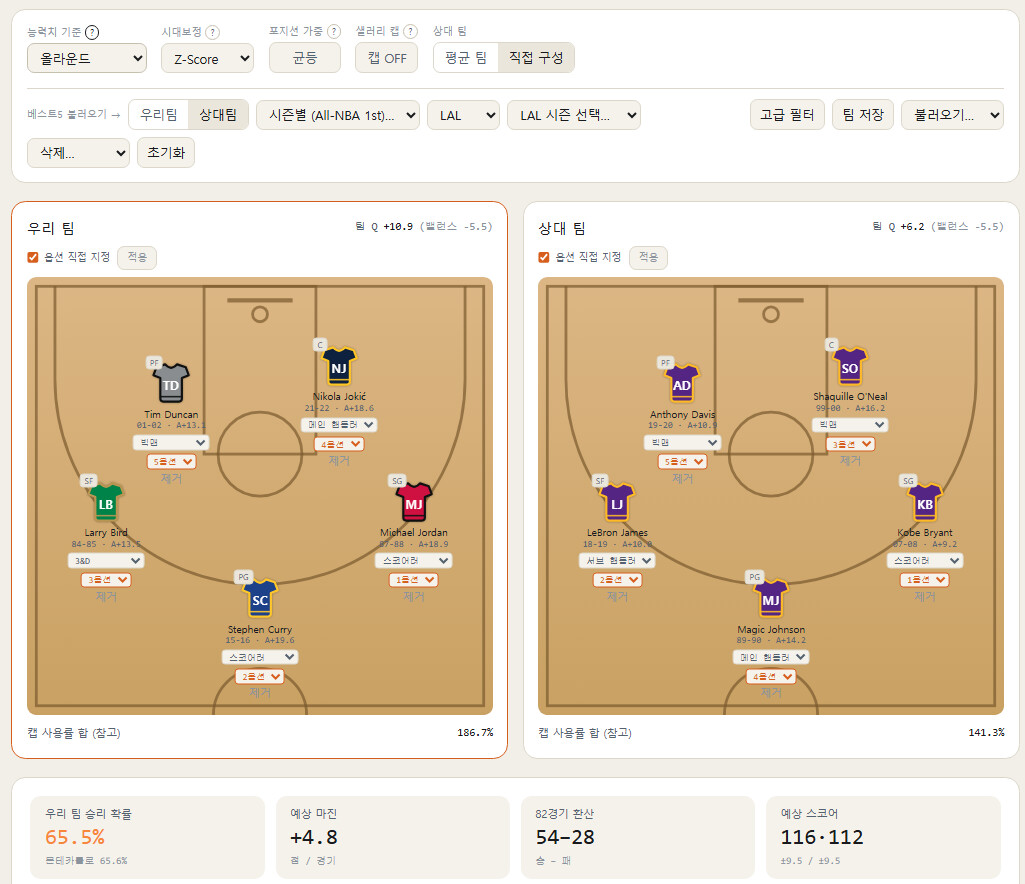Select Magic Johnson's purple jersey icon

[x=771, y=599]
